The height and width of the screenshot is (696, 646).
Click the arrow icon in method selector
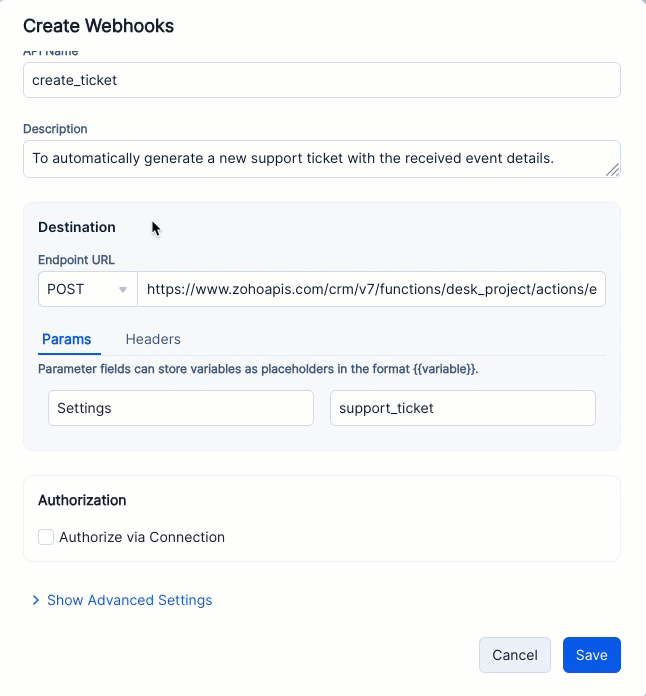pyautogui.click(x=123, y=290)
